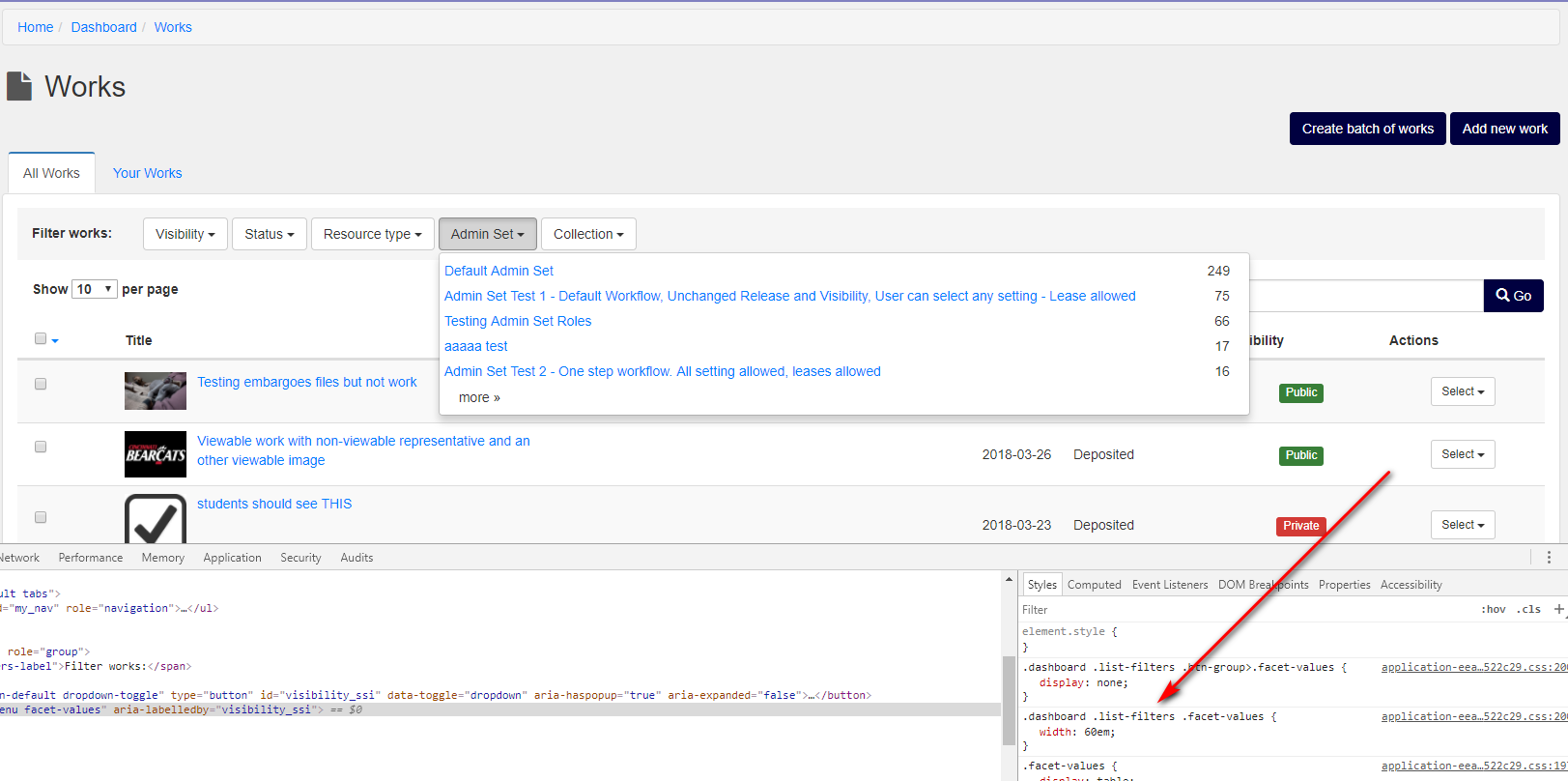Expand the Visibility filter dropdown
The height and width of the screenshot is (781, 1568).
click(185, 234)
